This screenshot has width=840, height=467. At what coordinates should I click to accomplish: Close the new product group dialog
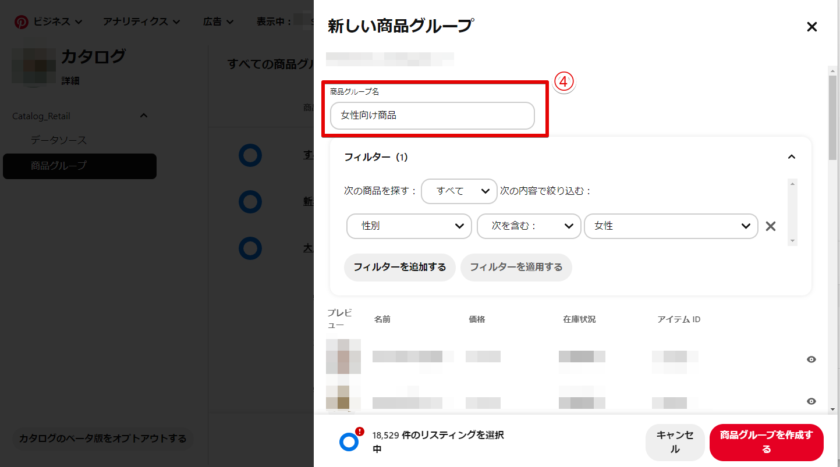pyautogui.click(x=811, y=27)
